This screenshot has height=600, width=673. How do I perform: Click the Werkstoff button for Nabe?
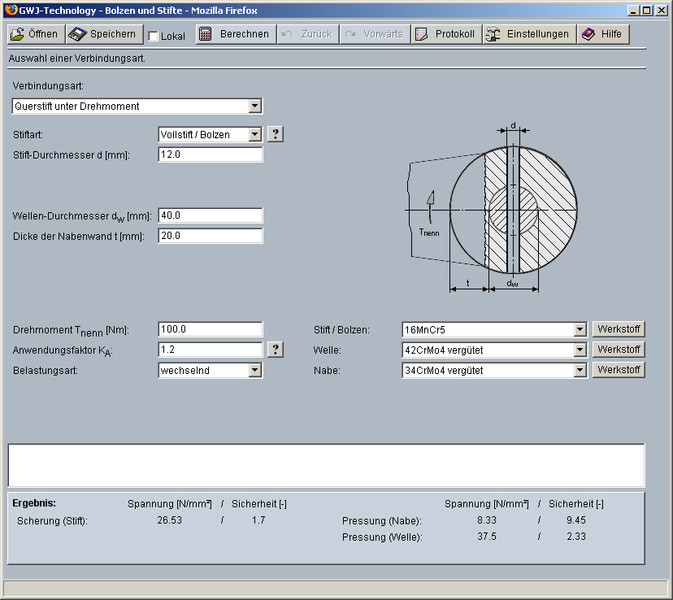(x=618, y=370)
